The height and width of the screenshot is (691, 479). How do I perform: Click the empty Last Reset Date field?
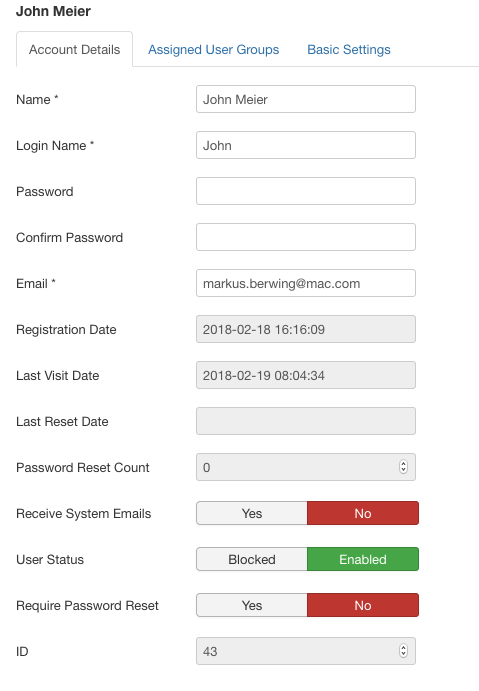pyautogui.click(x=306, y=421)
